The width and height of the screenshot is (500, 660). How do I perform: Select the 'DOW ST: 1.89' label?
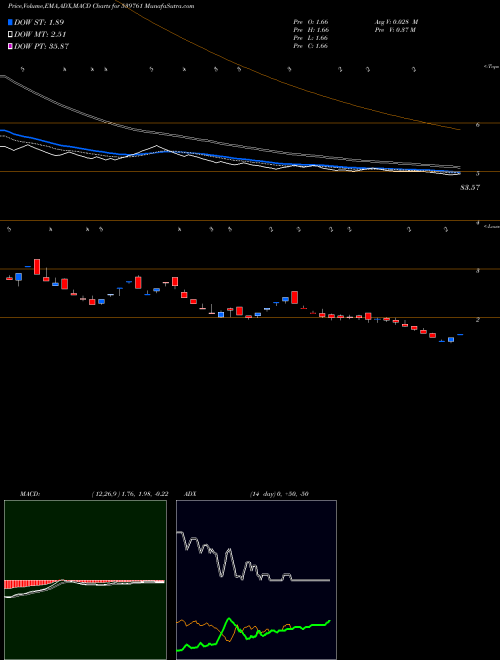click(39, 22)
